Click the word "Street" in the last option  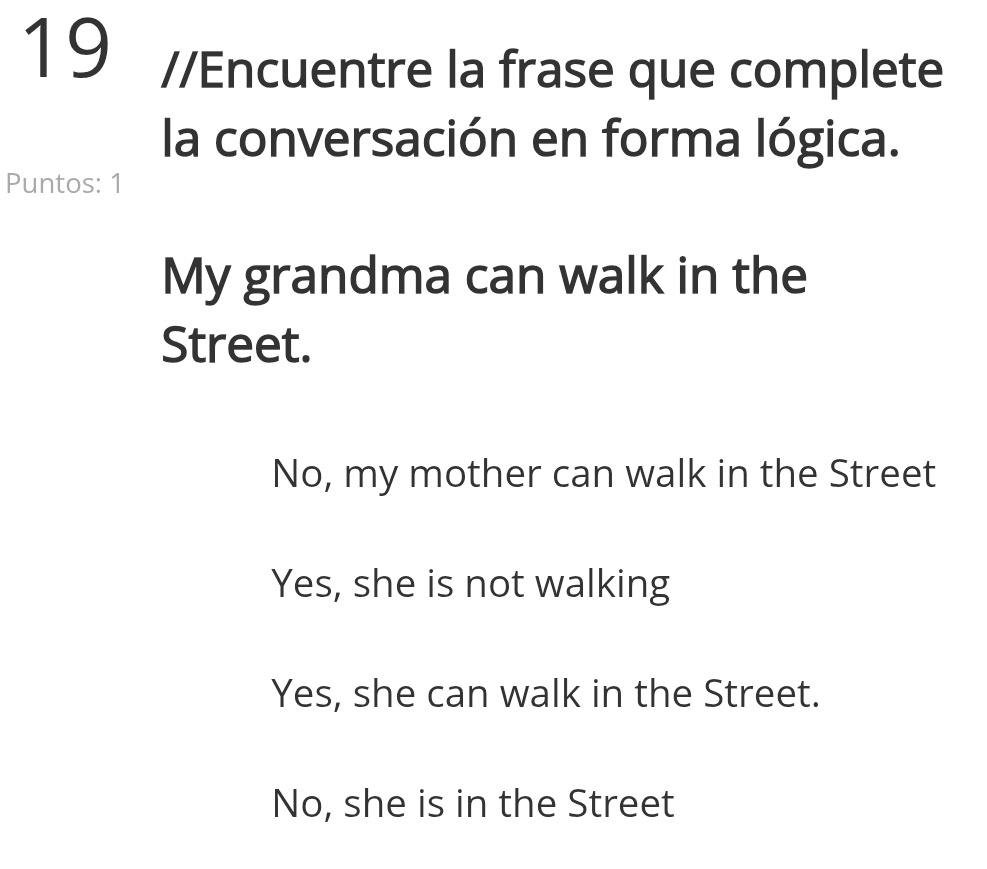point(621,803)
